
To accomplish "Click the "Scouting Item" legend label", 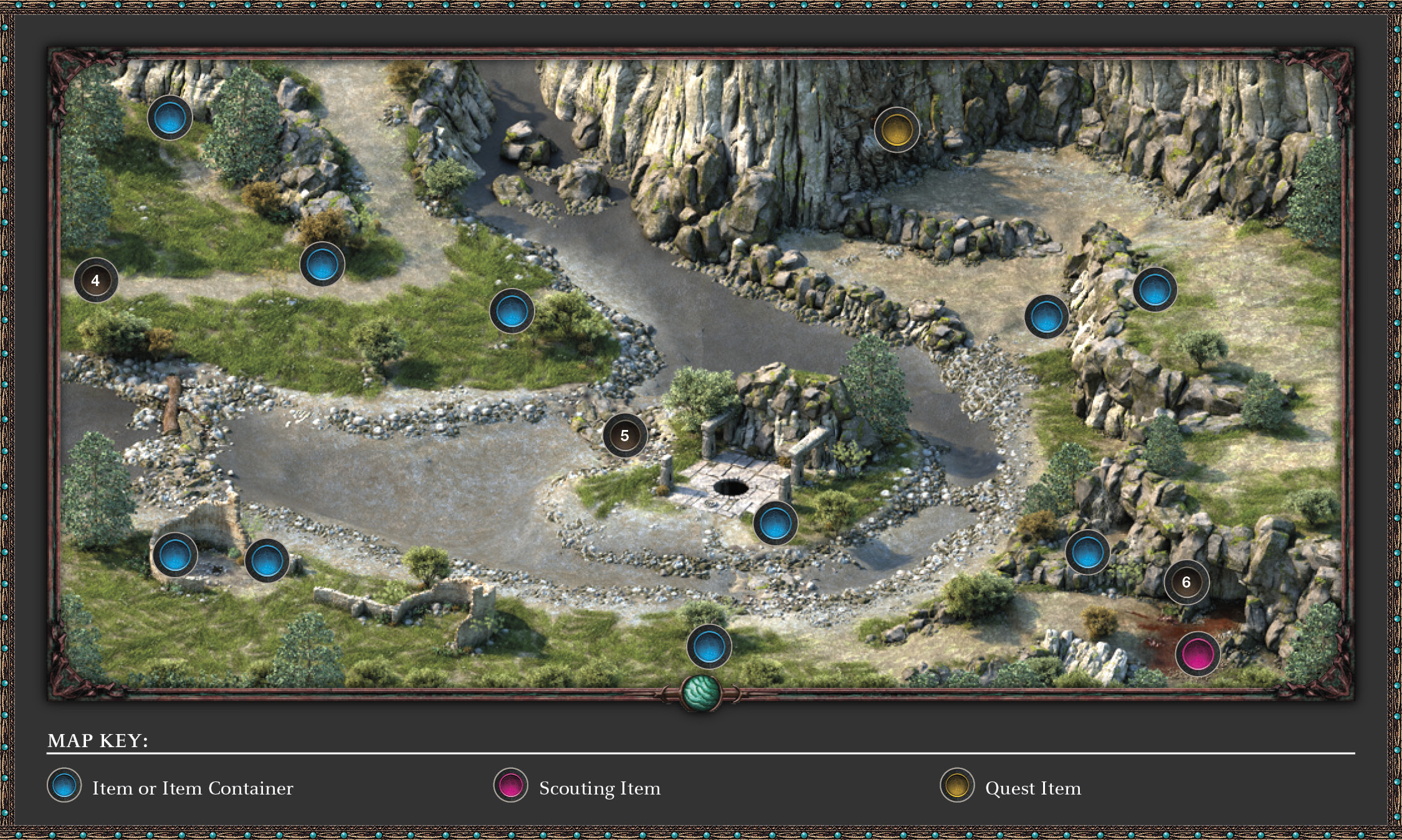I will coord(599,789).
